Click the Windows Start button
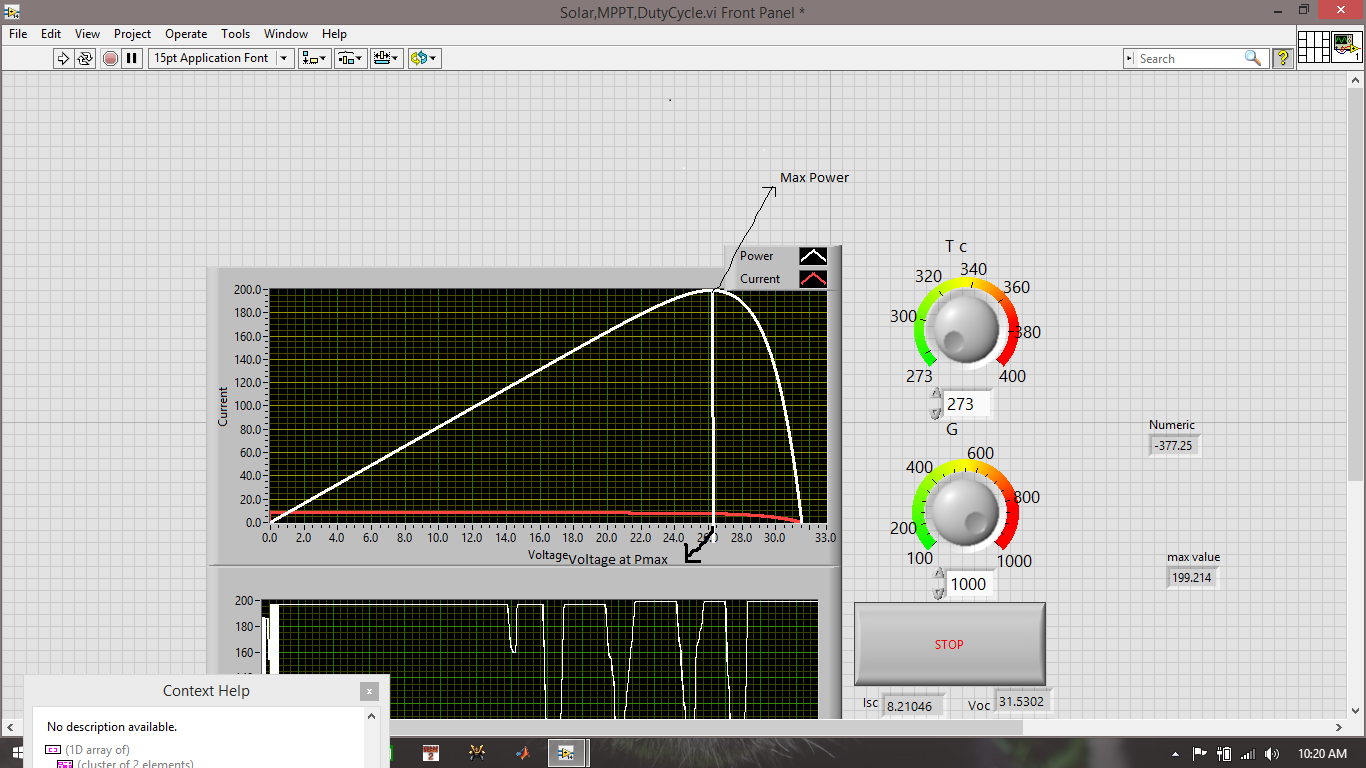Viewport: 1366px width, 768px height. click(18, 753)
